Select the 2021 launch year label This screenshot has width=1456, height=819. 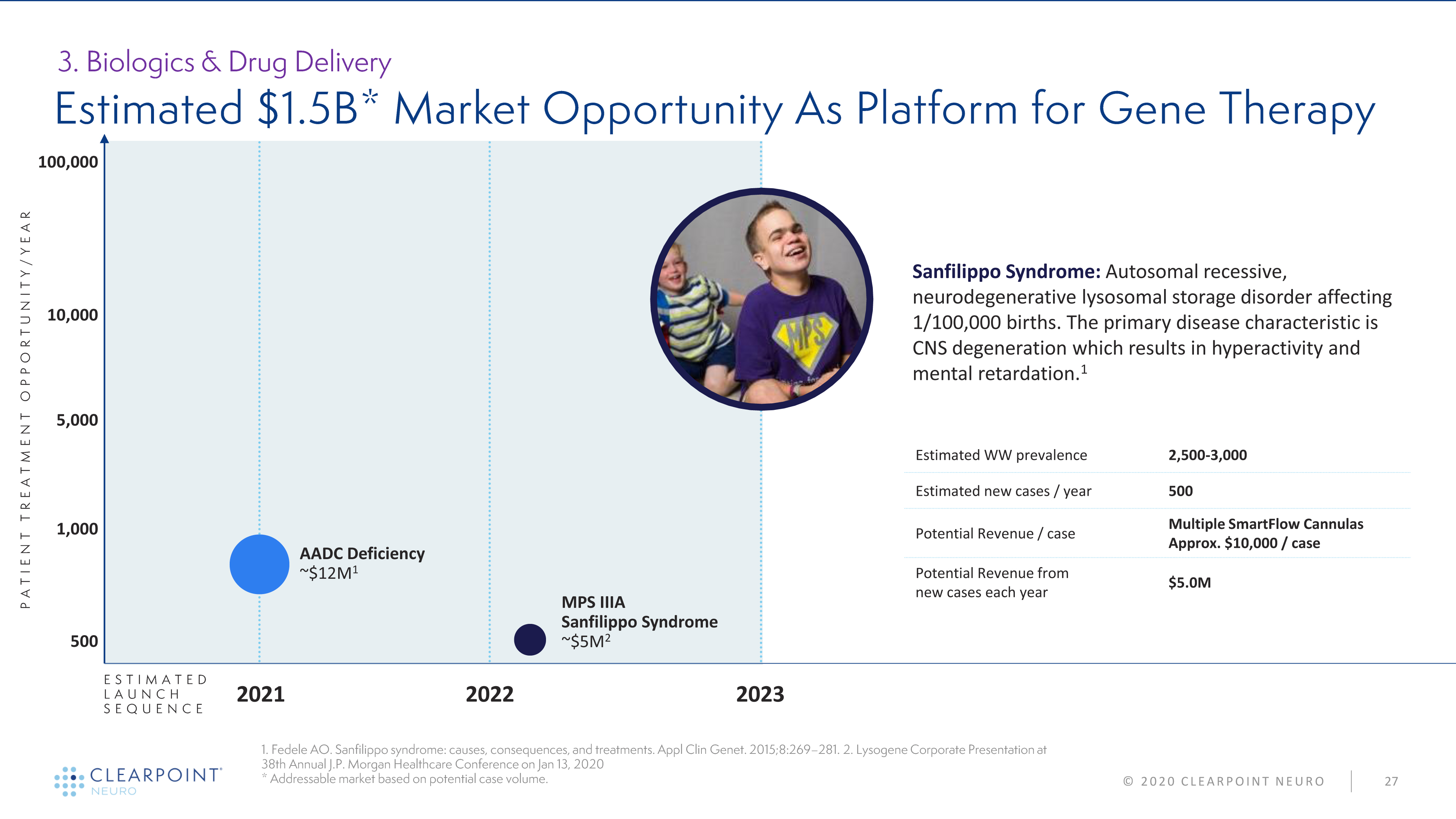click(261, 694)
